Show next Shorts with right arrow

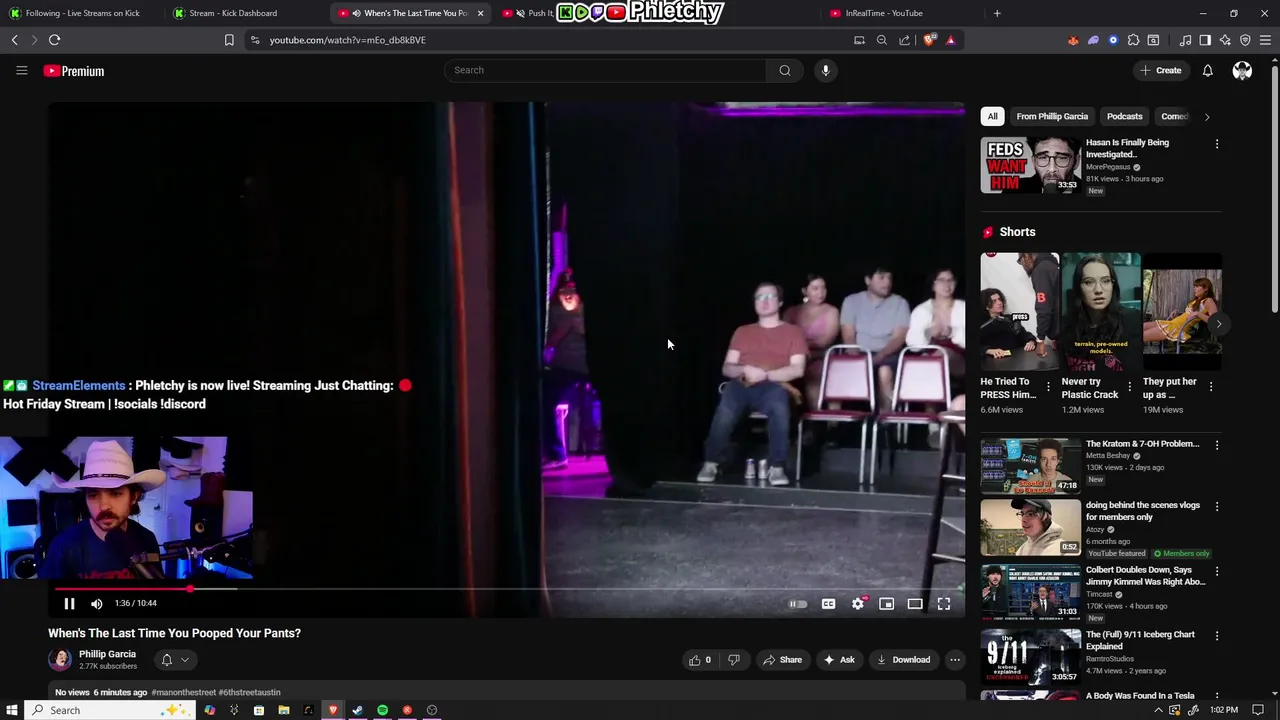1218,324
